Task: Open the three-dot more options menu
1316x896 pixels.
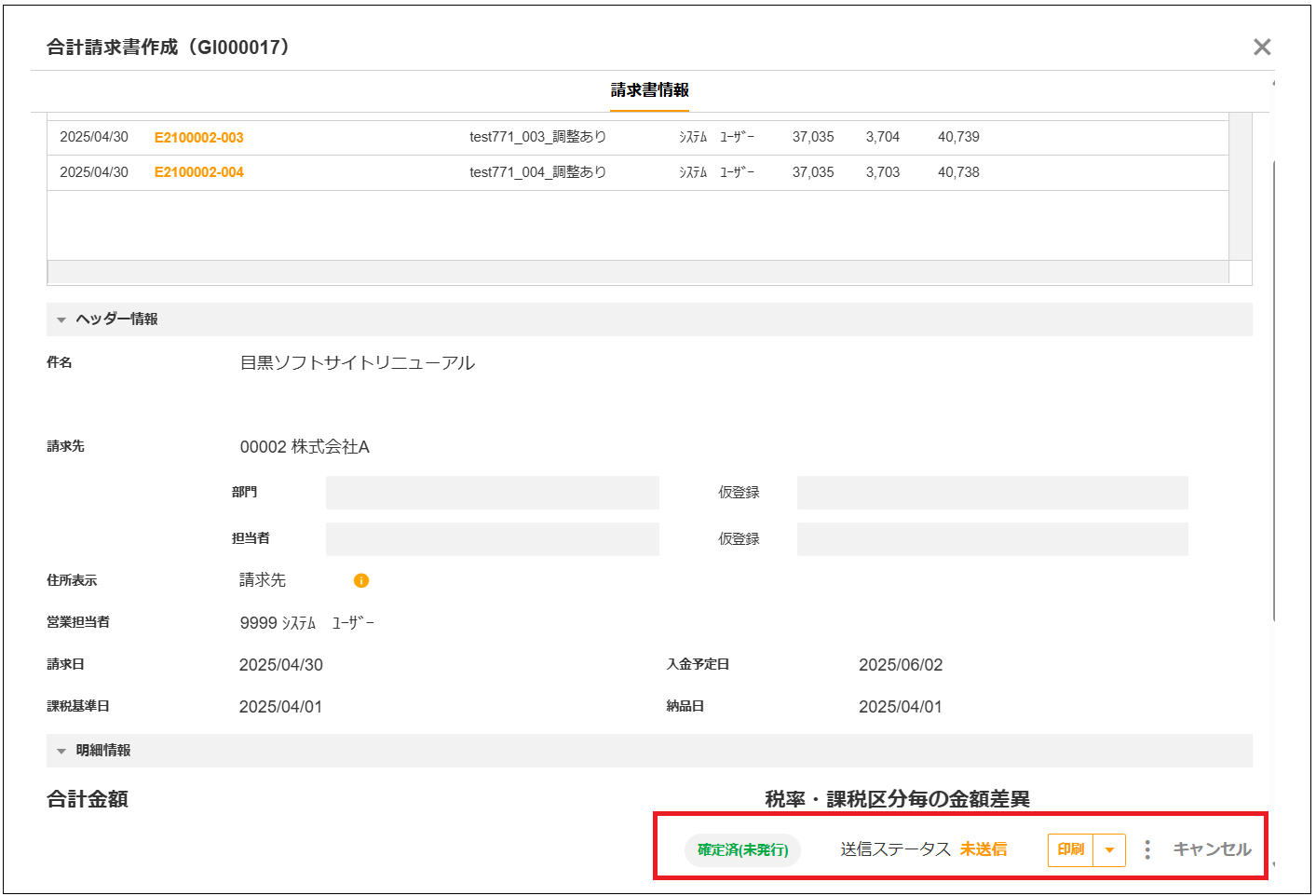Action: 1147,849
